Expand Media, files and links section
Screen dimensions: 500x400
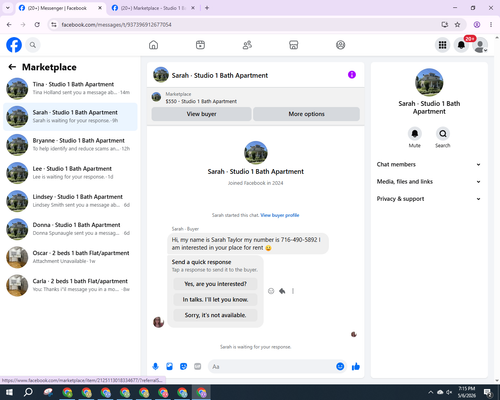pyautogui.click(x=429, y=182)
